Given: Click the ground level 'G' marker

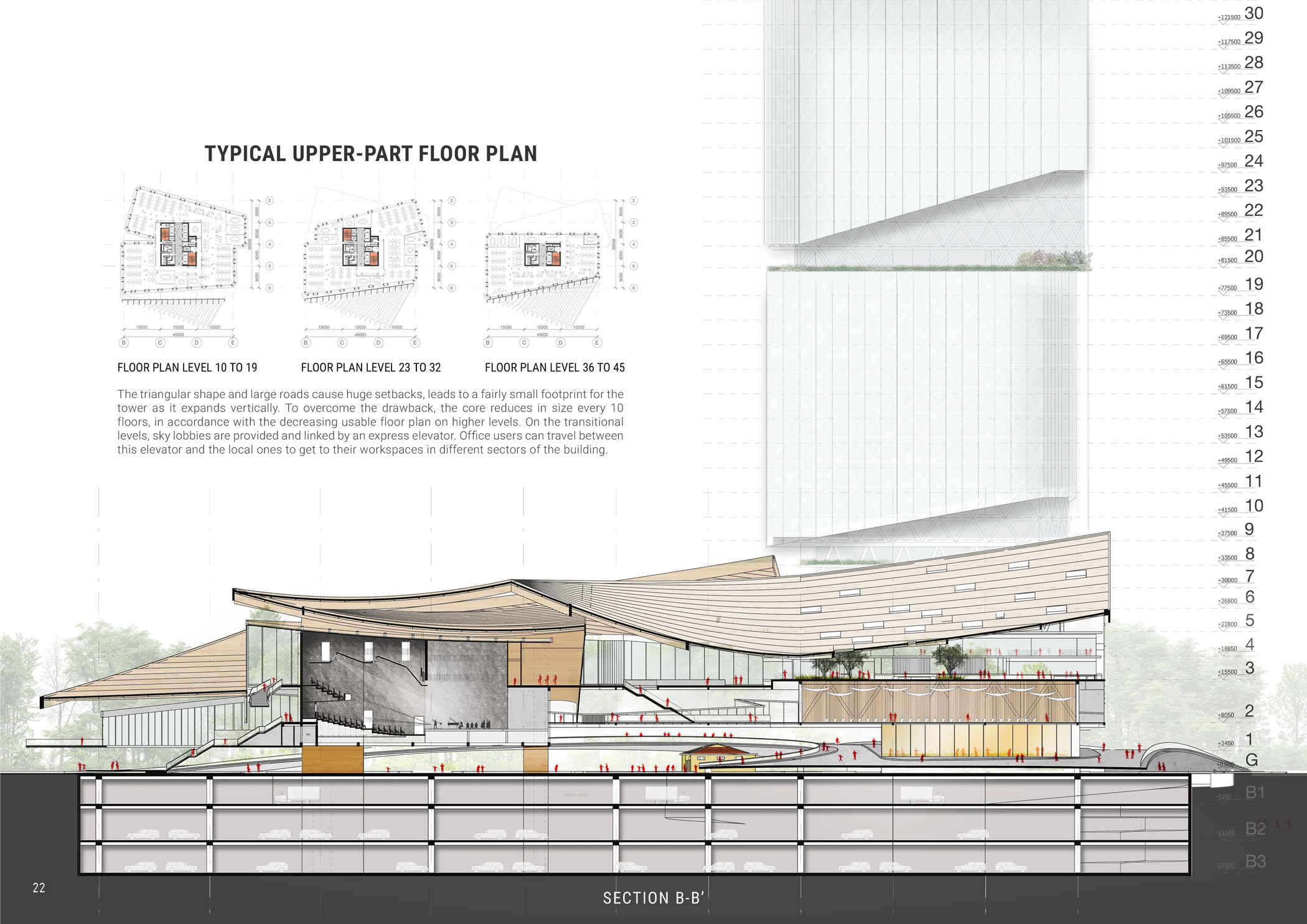Looking at the screenshot, I should pyautogui.click(x=1252, y=760).
